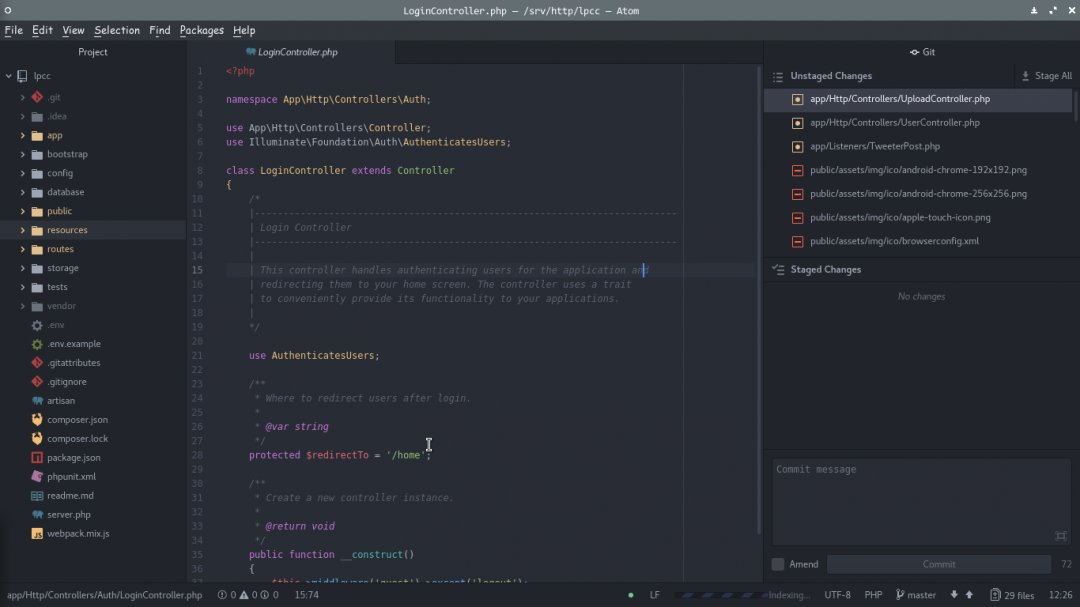Image resolution: width=1080 pixels, height=607 pixels.
Task: Click the .gitattributes git icon
Action: click(37, 362)
